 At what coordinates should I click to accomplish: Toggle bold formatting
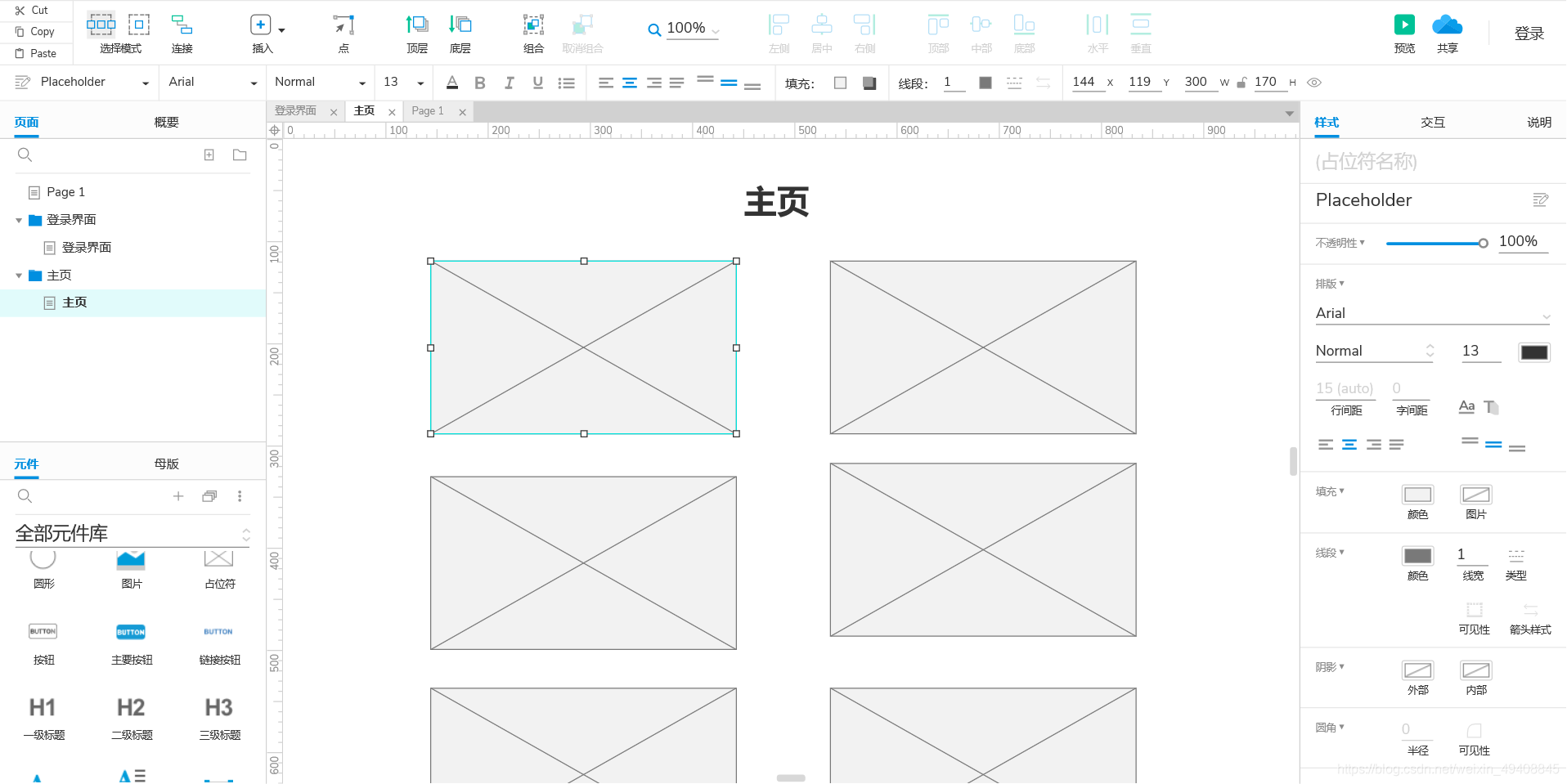pyautogui.click(x=480, y=83)
